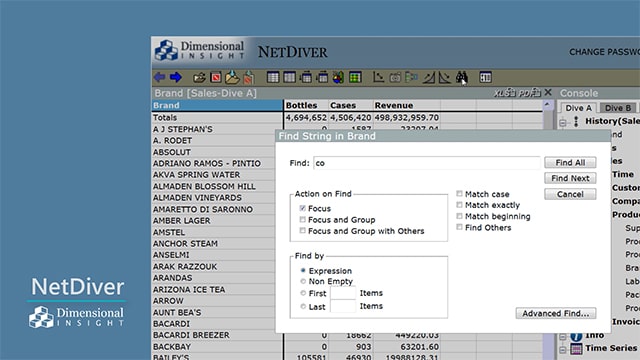The image size is (640, 360).
Task: Click the open folder toolbar icon
Action: click(199, 77)
